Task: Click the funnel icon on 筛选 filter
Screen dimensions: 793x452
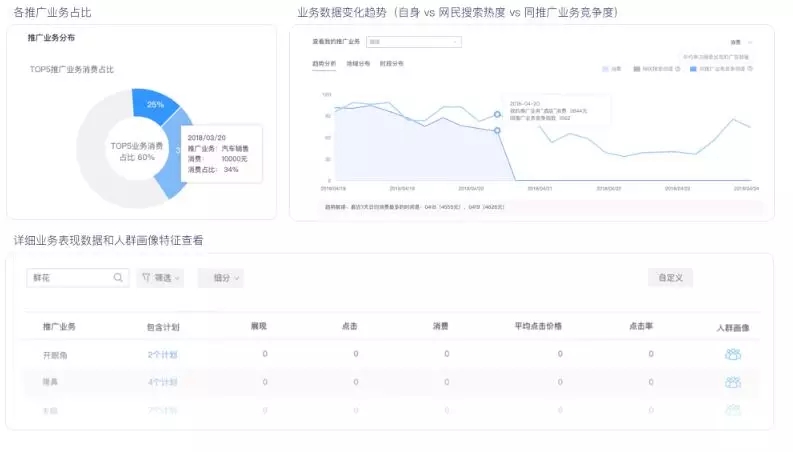Action: tap(146, 278)
